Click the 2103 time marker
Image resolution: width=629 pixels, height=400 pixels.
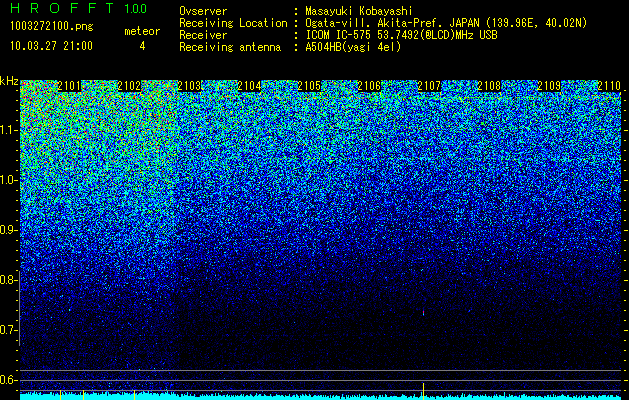(x=189, y=86)
